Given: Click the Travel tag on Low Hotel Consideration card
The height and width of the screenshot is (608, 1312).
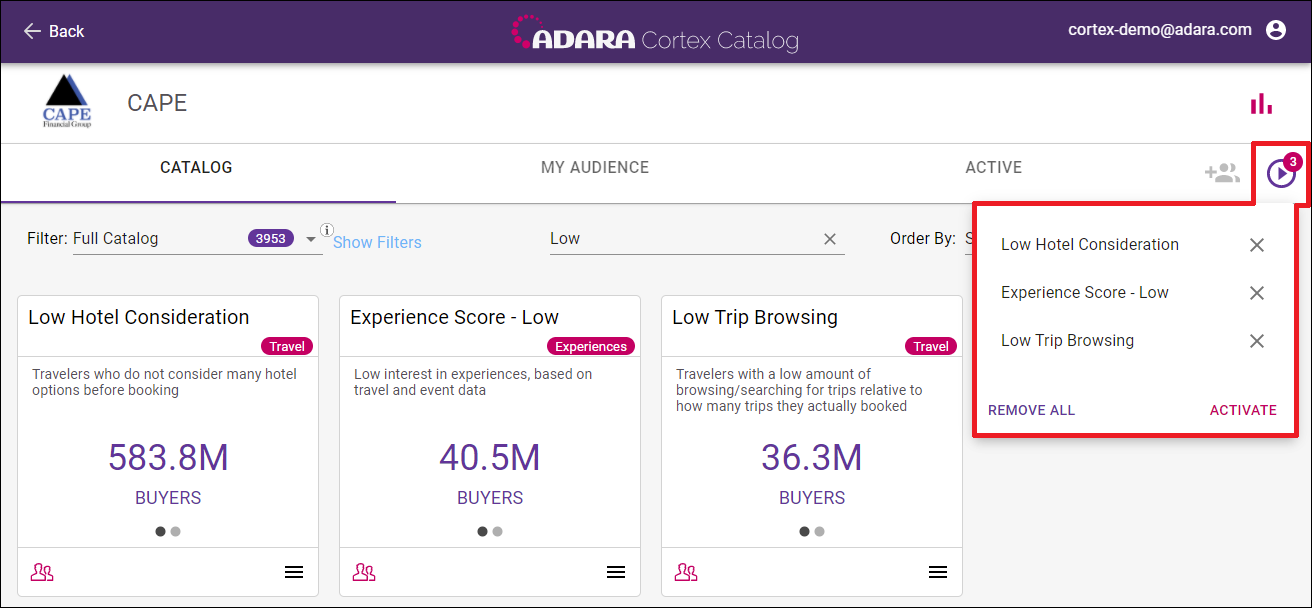Looking at the screenshot, I should 287,347.
